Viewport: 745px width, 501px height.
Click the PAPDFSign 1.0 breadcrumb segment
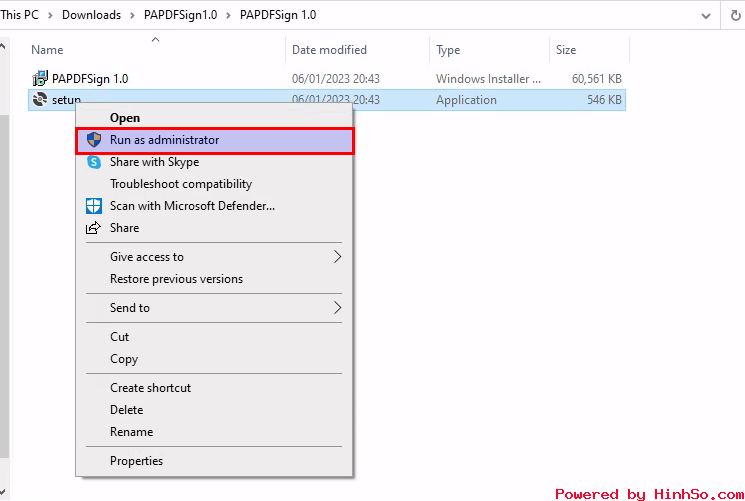278,15
